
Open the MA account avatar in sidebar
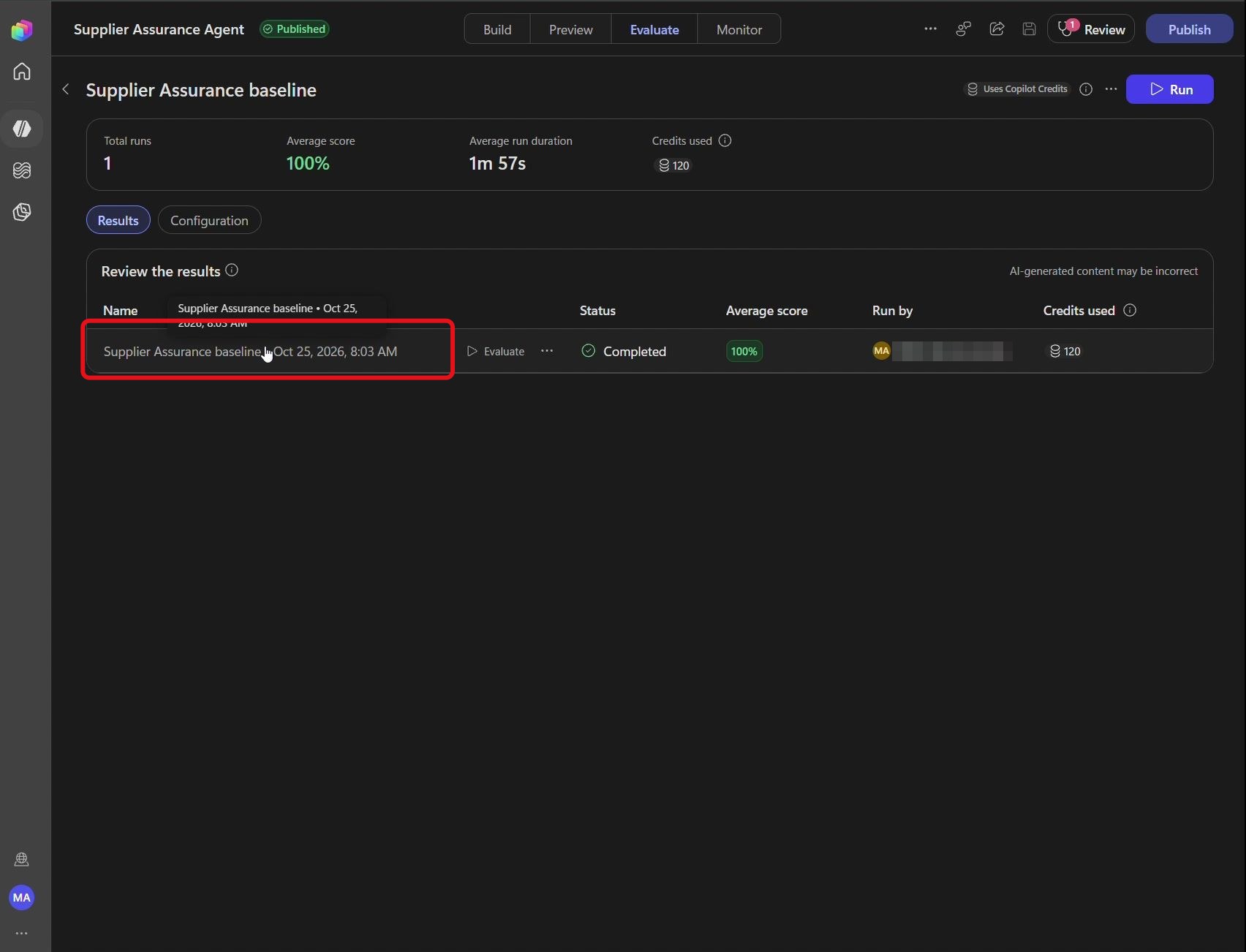point(22,897)
